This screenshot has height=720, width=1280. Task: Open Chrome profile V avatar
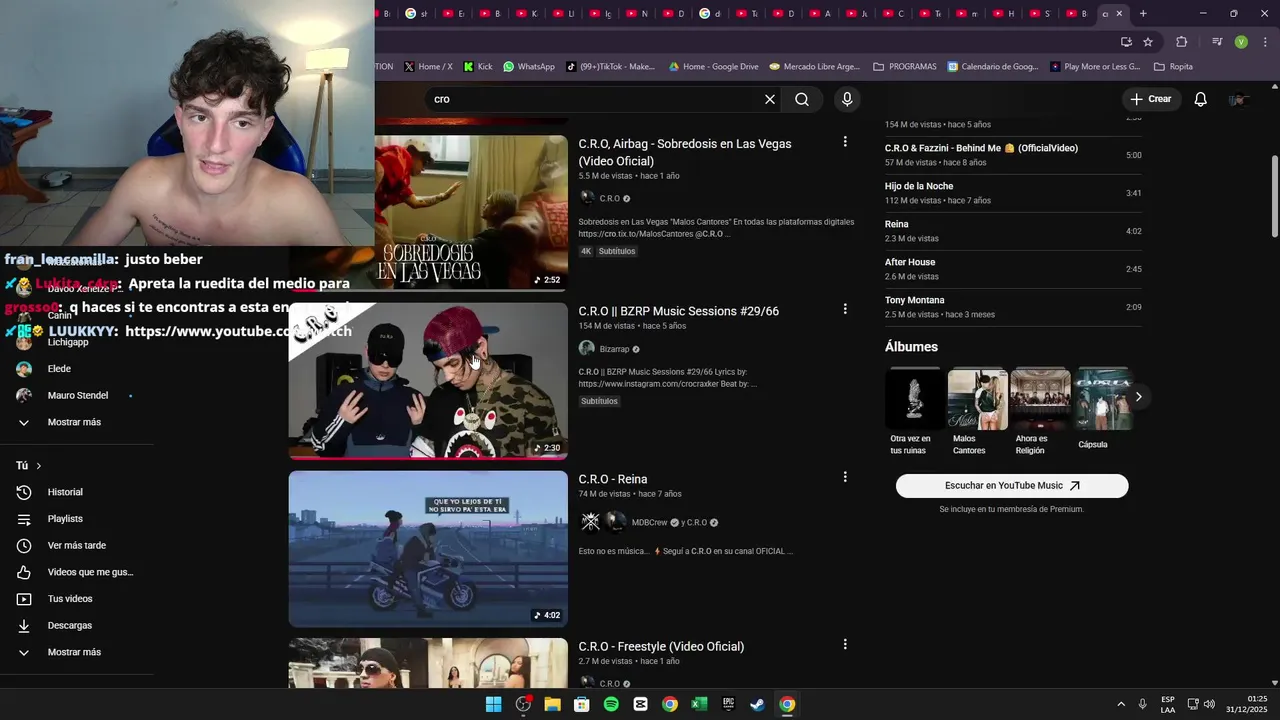[1241, 42]
